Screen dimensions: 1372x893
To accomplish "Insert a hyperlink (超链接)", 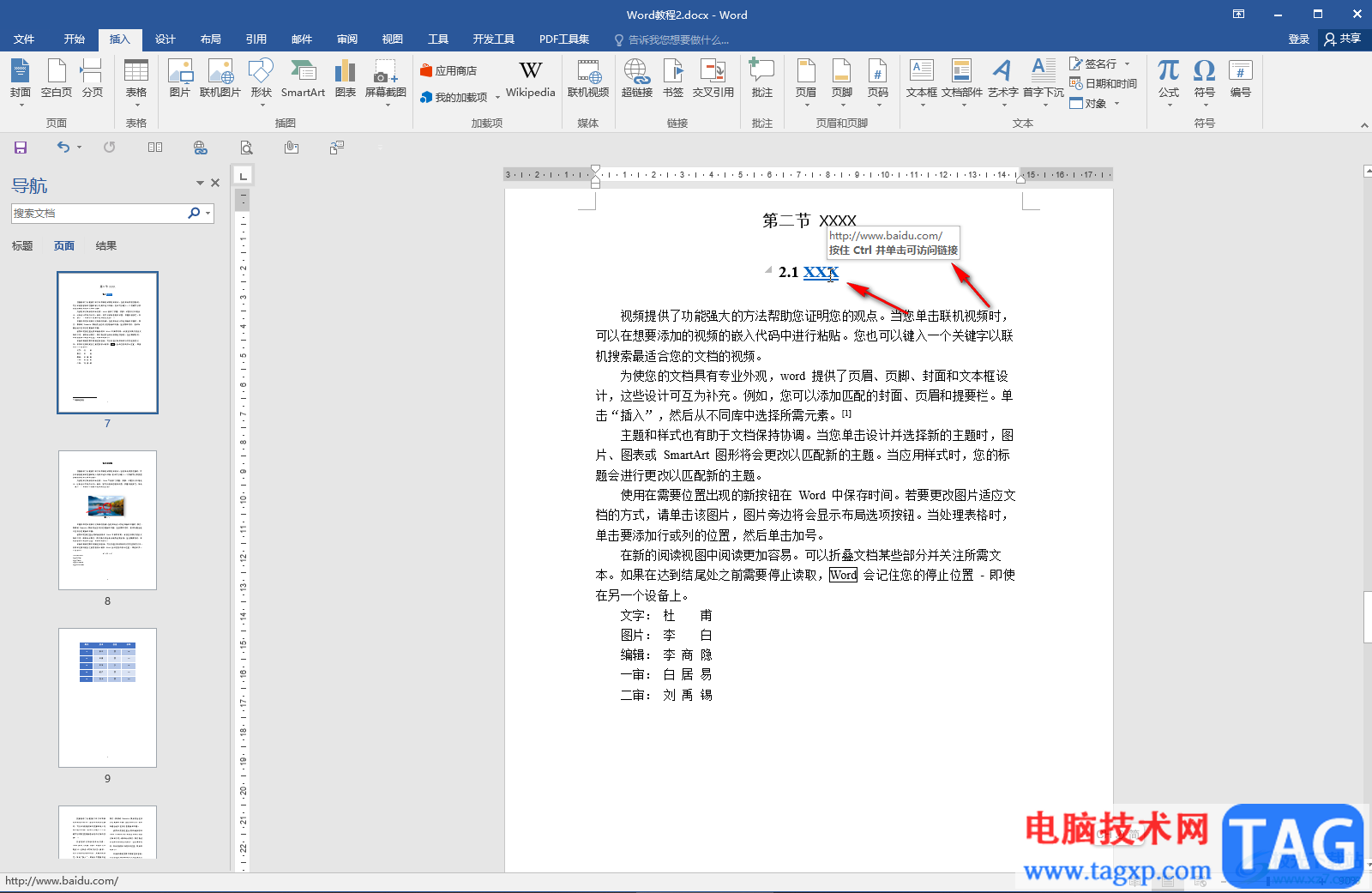I will 637,79.
